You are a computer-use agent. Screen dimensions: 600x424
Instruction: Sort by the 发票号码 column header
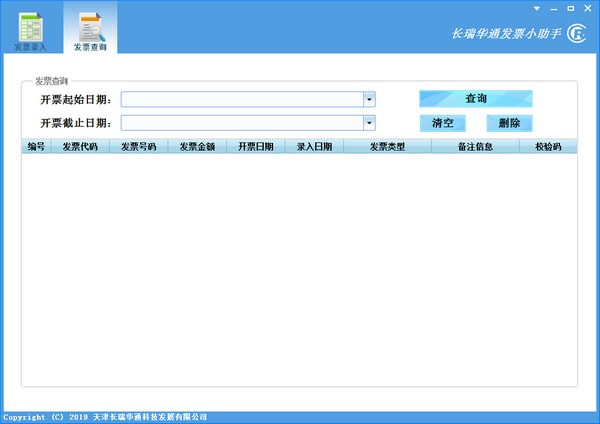point(139,147)
